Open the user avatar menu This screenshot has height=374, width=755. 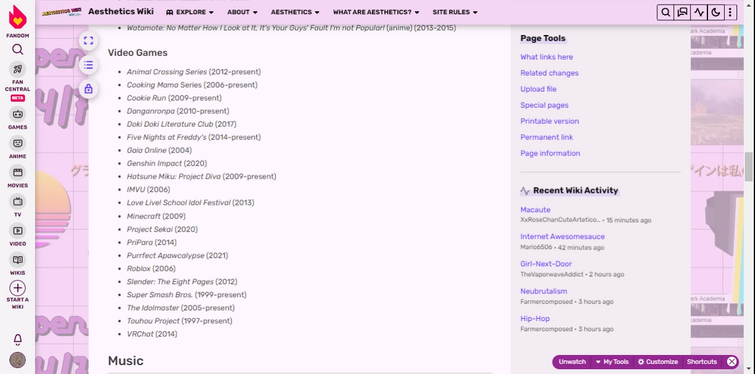tap(17, 360)
